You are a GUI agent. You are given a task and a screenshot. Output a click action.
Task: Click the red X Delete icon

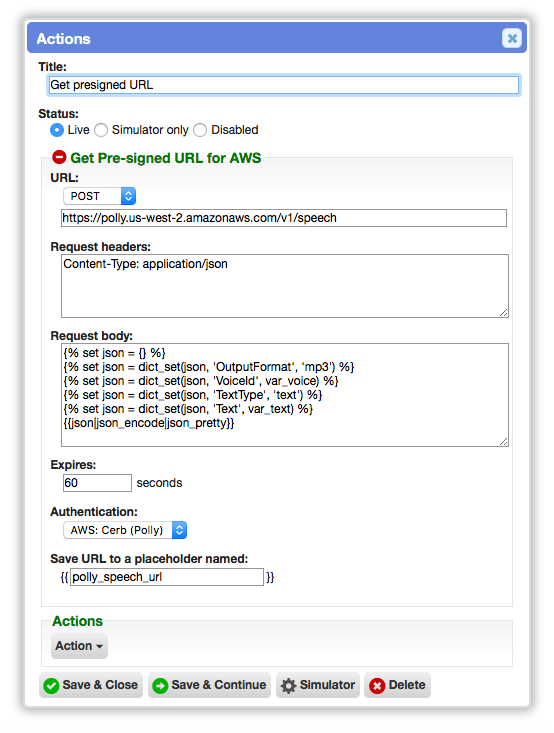click(377, 686)
